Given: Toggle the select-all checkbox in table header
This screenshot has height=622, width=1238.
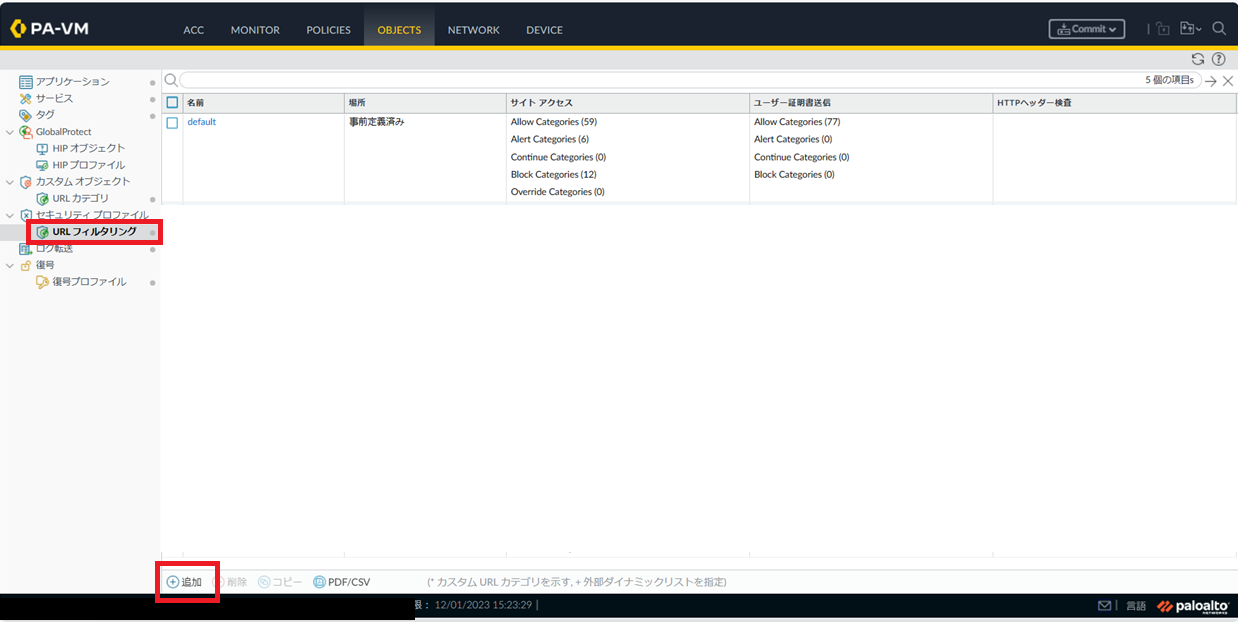Looking at the screenshot, I should point(172,103).
